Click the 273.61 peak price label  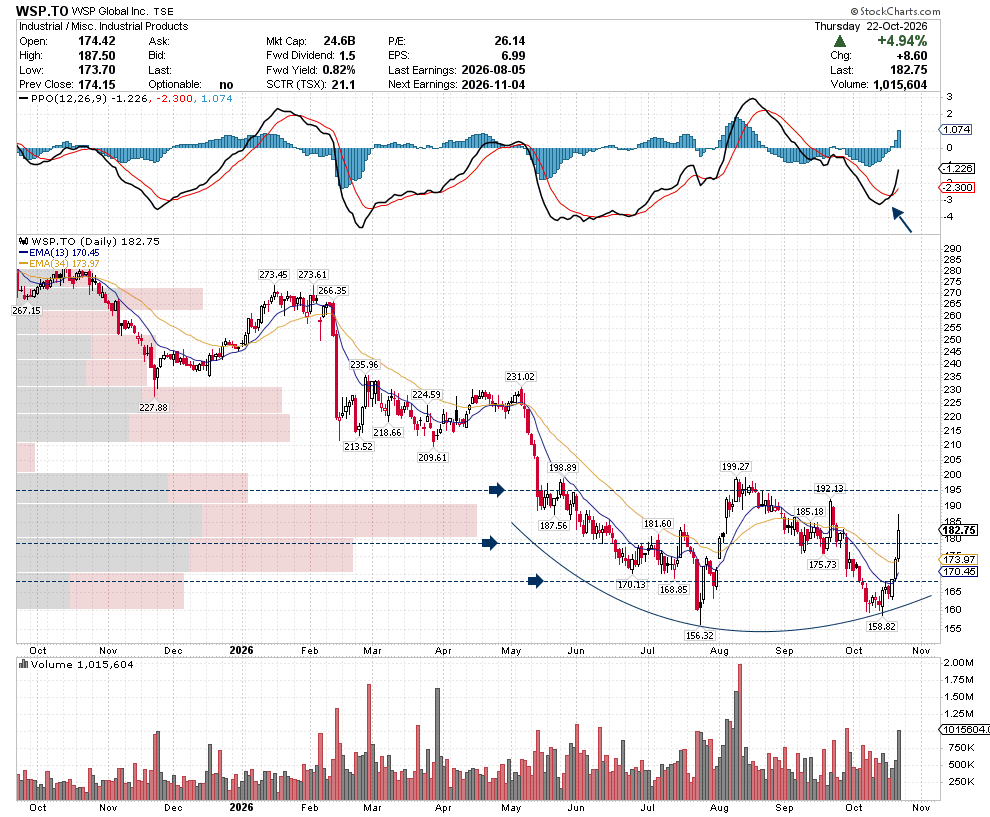click(313, 275)
